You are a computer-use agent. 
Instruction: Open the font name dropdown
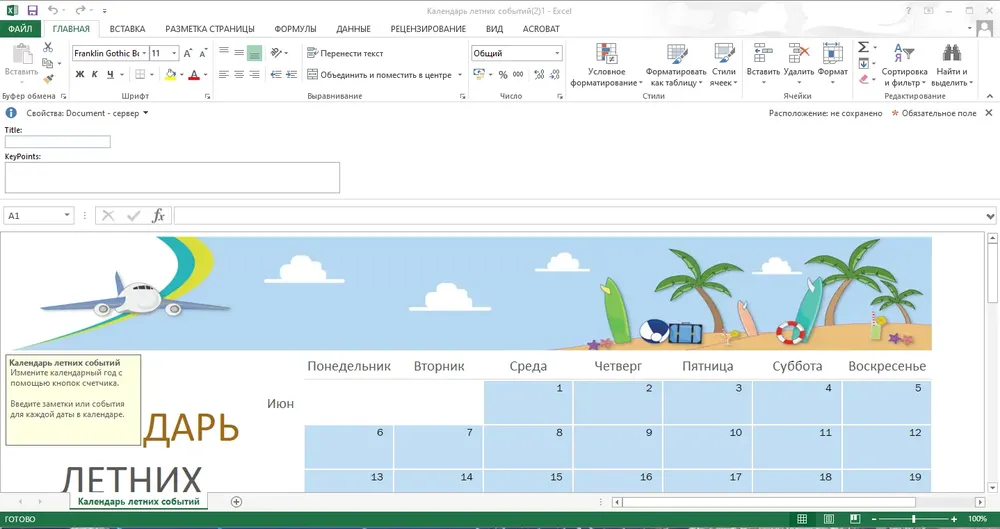[x=145, y=53]
